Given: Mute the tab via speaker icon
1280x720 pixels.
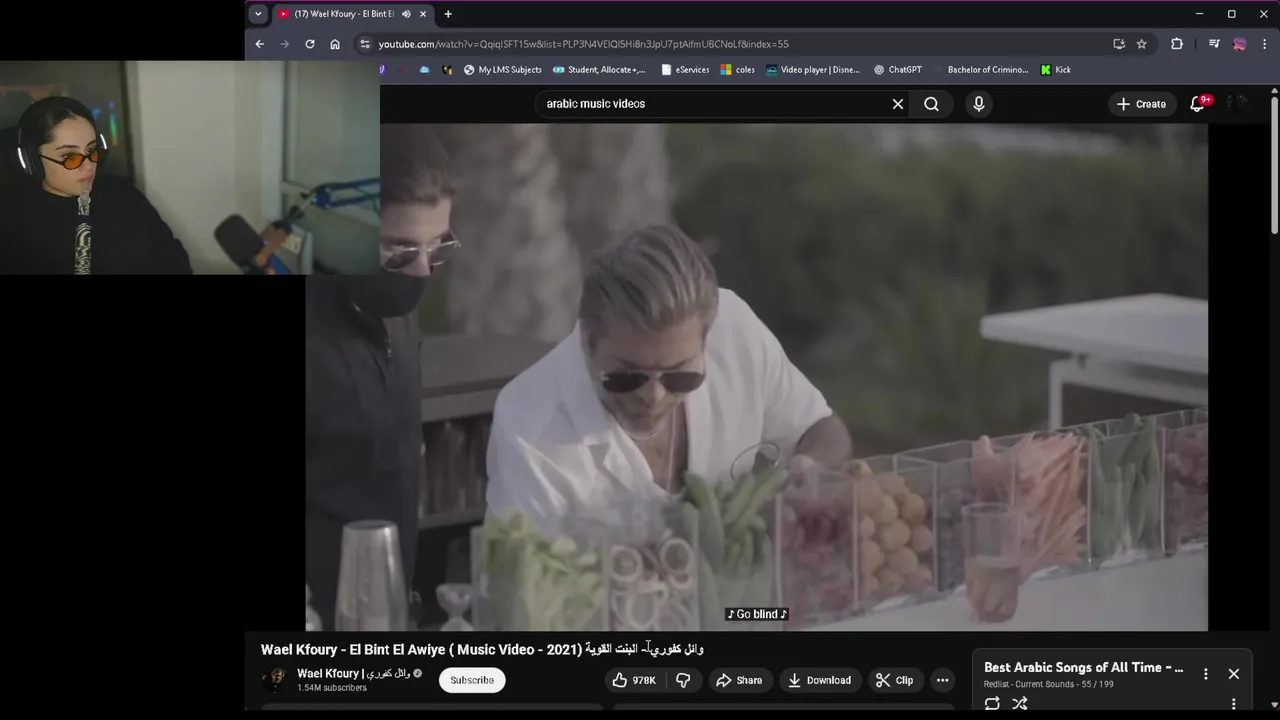Looking at the screenshot, I should (406, 14).
